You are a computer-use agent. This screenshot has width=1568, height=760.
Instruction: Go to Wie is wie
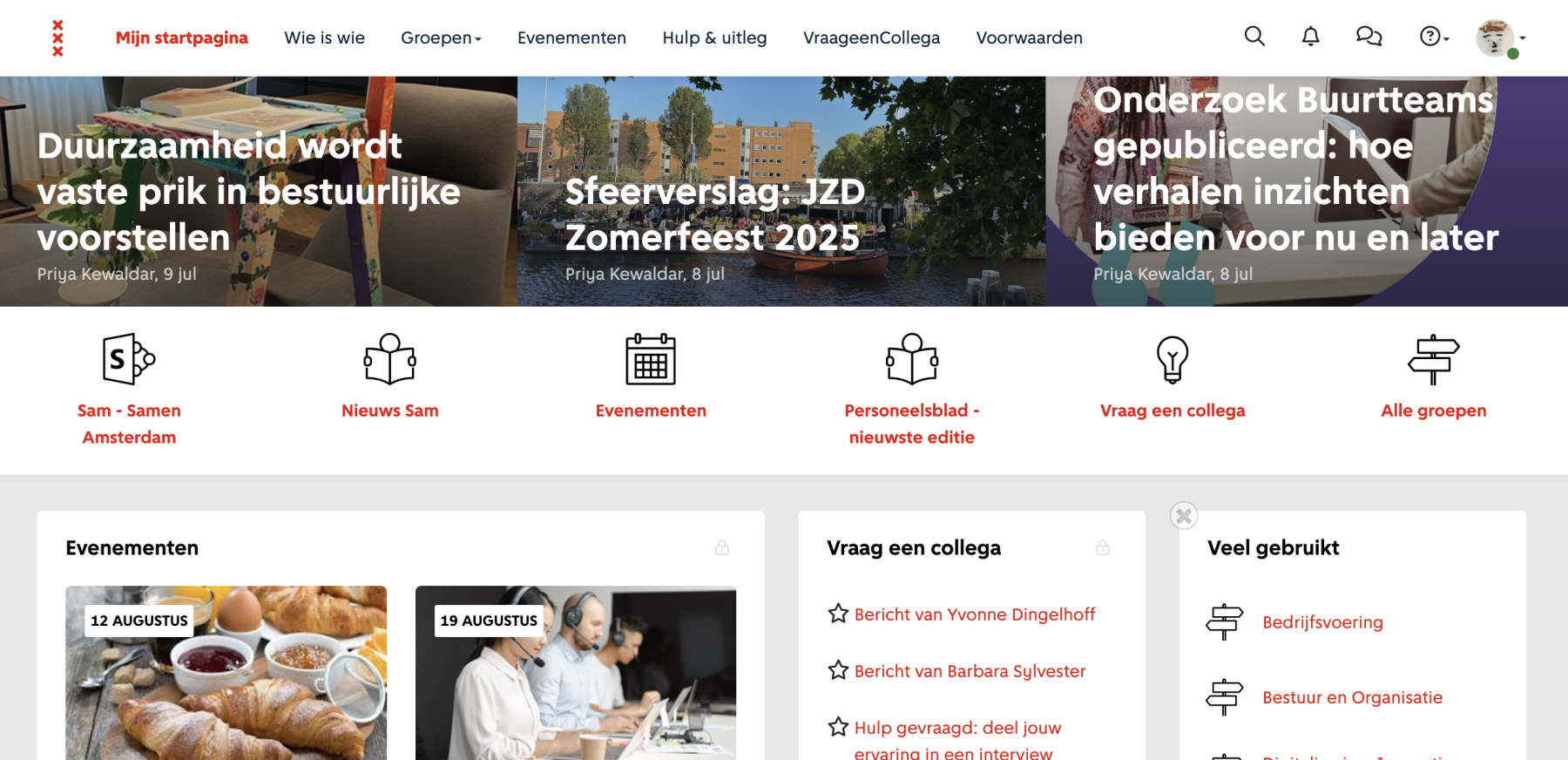point(324,37)
